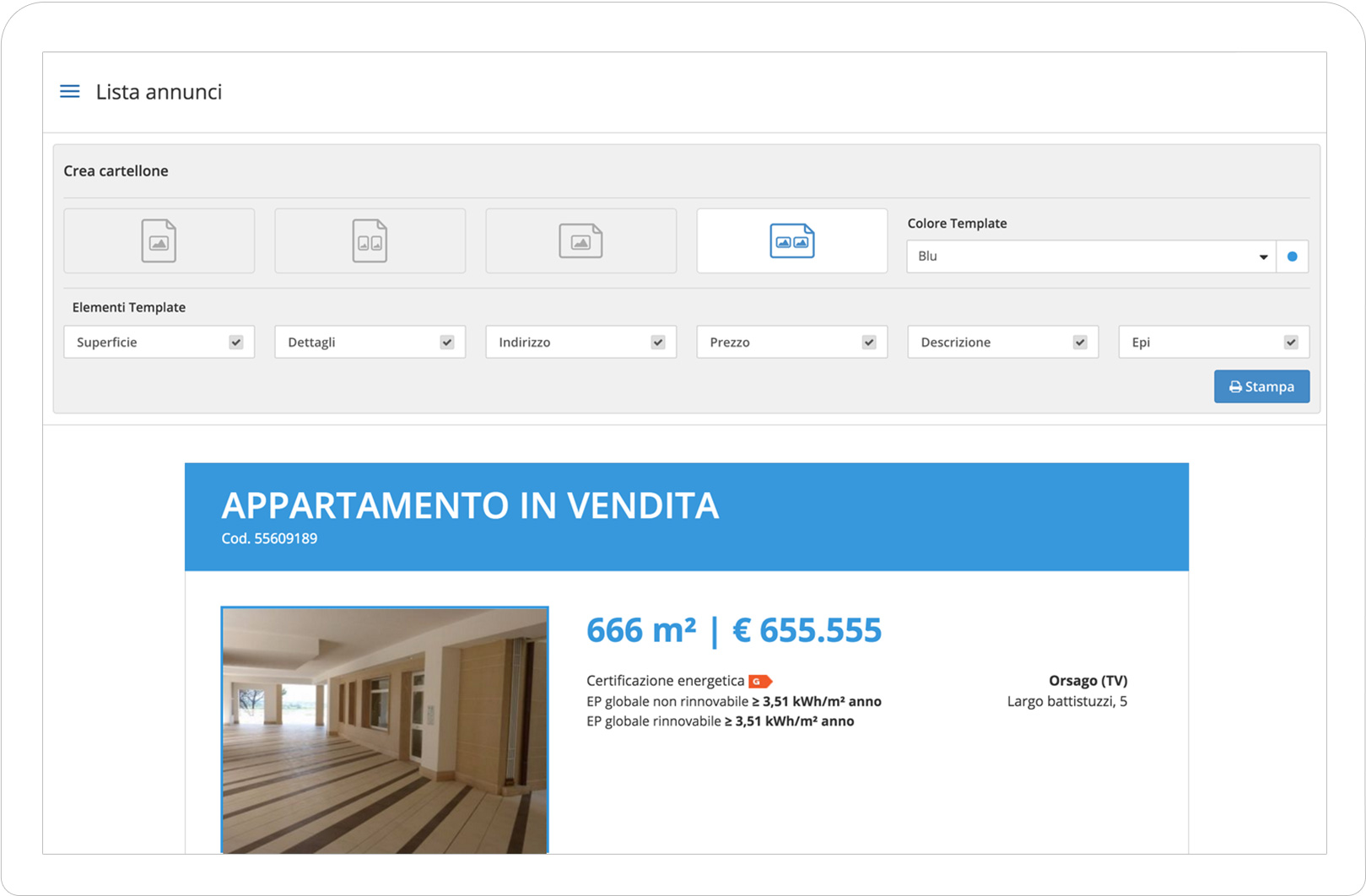Disable the Descrizione checkbox
This screenshot has width=1366, height=896.
(x=1080, y=342)
